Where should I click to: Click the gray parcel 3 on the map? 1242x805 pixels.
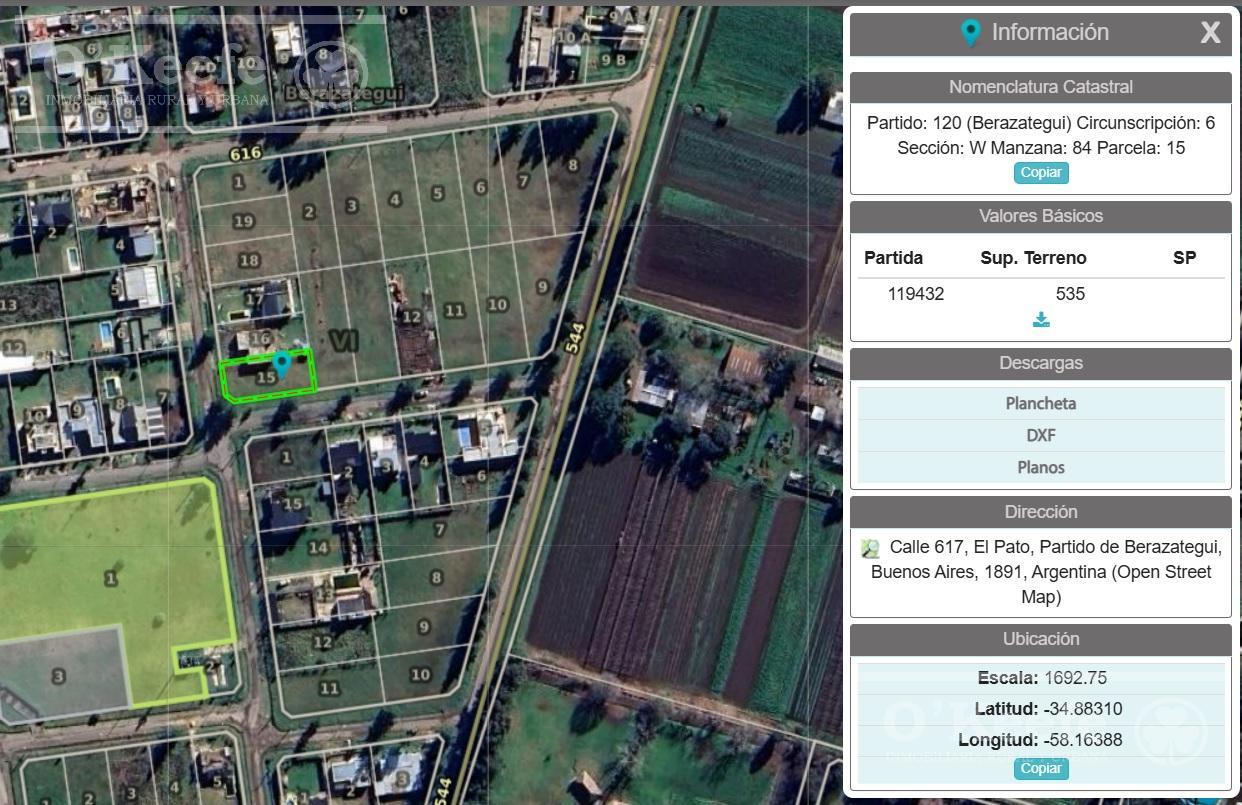(58, 675)
